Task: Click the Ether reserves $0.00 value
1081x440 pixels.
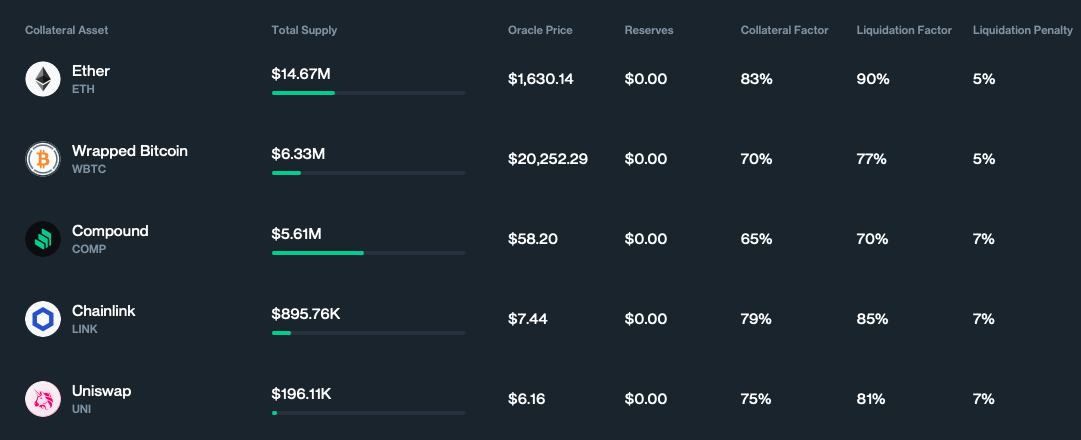Action: (x=646, y=79)
